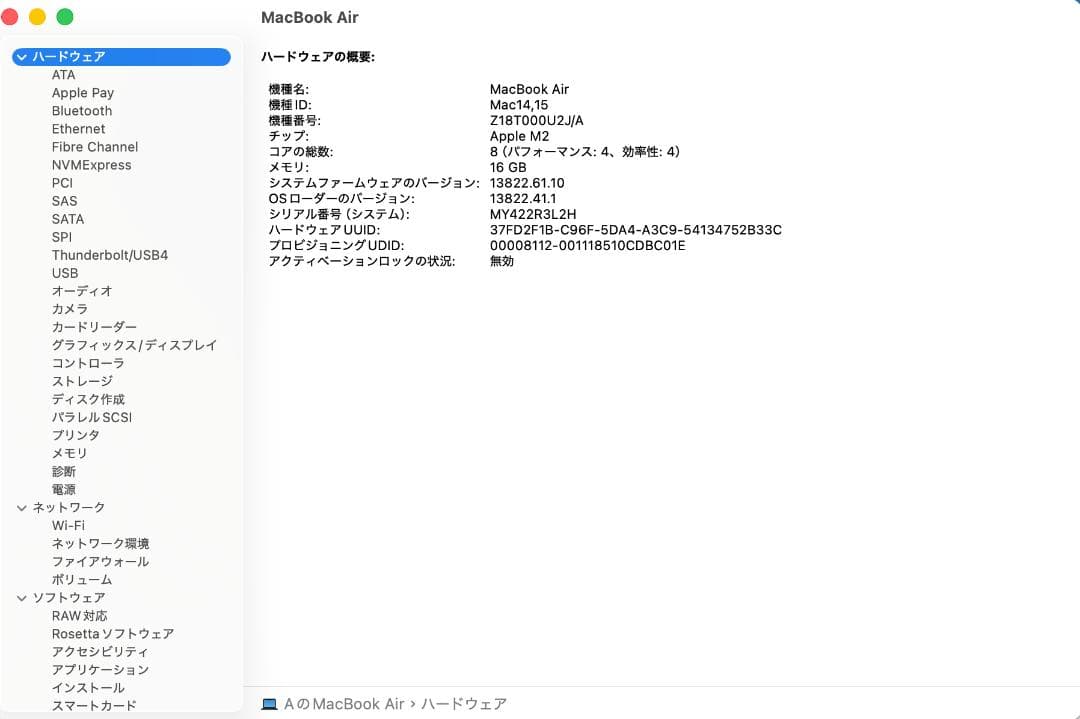Viewport: 1080px width, 719px height.
Task: Select Apple Pay in the sidebar
Action: coord(82,93)
